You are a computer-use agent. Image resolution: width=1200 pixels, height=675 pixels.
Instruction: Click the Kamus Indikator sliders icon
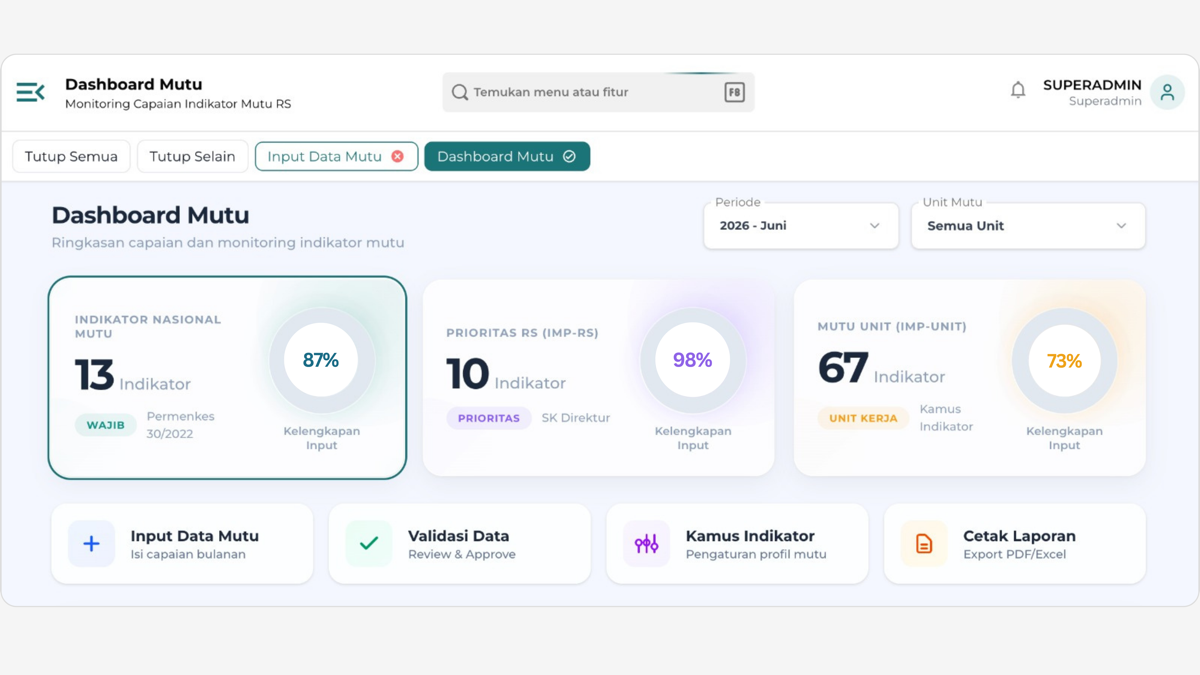647,544
